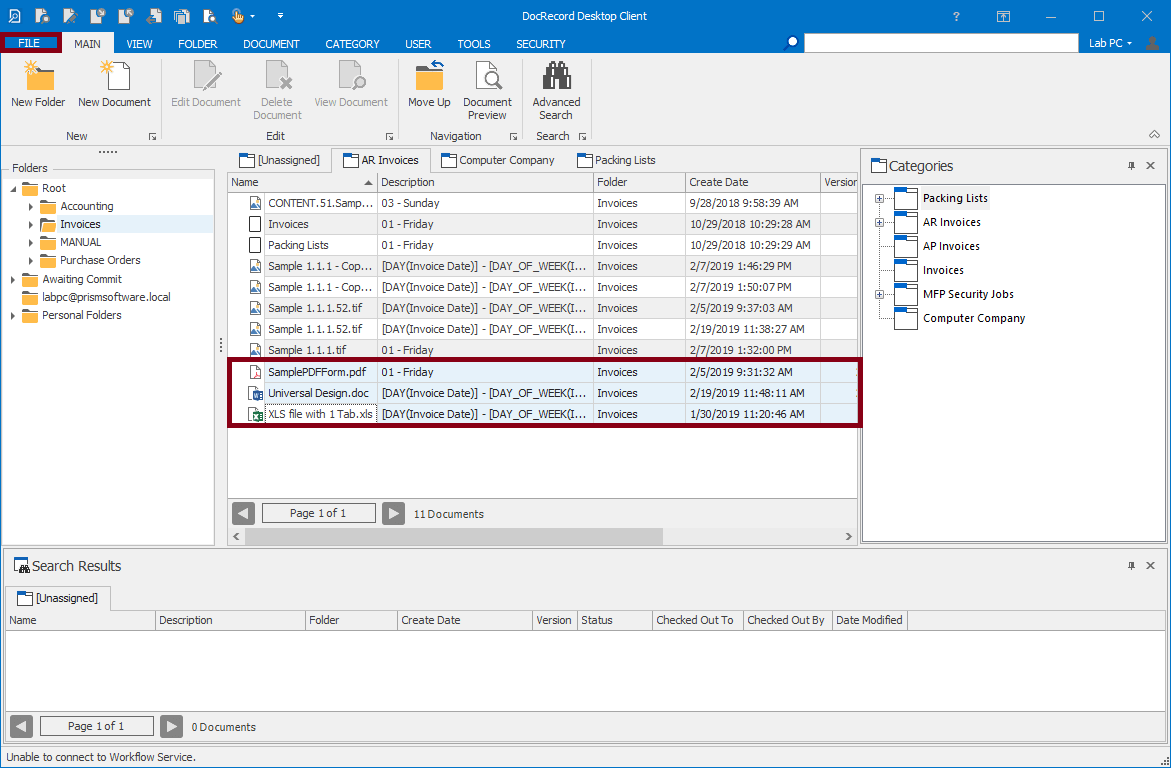Image resolution: width=1171 pixels, height=768 pixels.
Task: Switch to the SECURITY ribbon tab
Action: [541, 44]
